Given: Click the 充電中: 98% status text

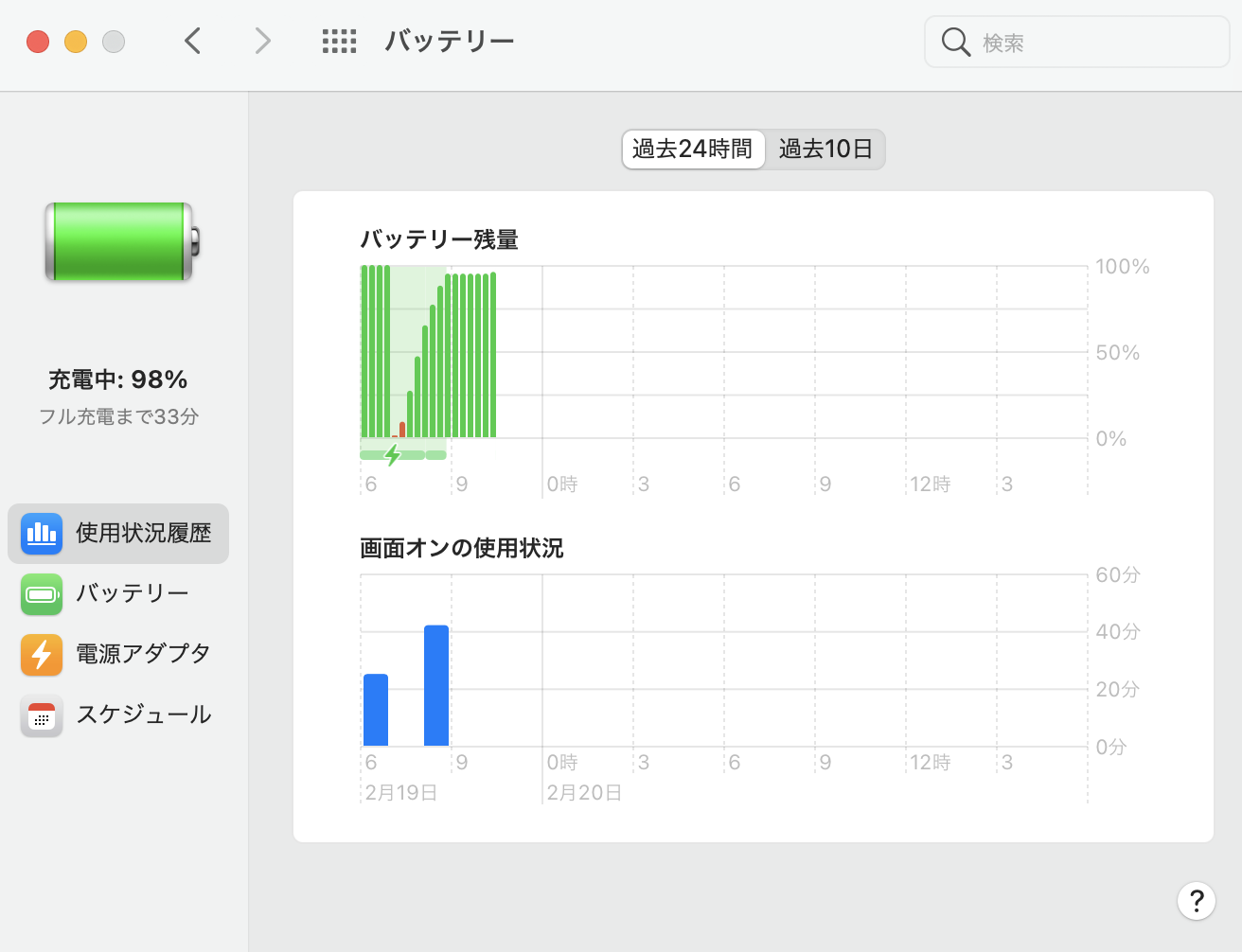Looking at the screenshot, I should pyautogui.click(x=118, y=379).
